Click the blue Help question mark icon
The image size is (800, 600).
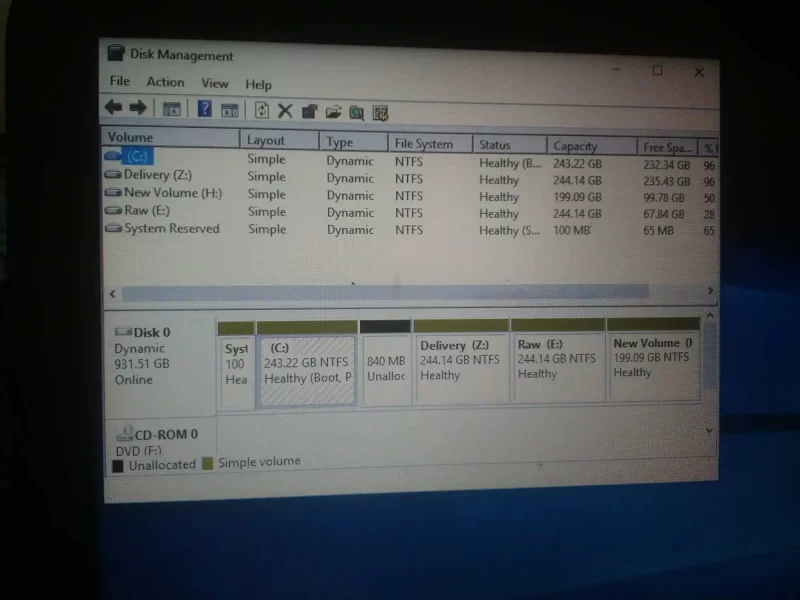[x=204, y=109]
